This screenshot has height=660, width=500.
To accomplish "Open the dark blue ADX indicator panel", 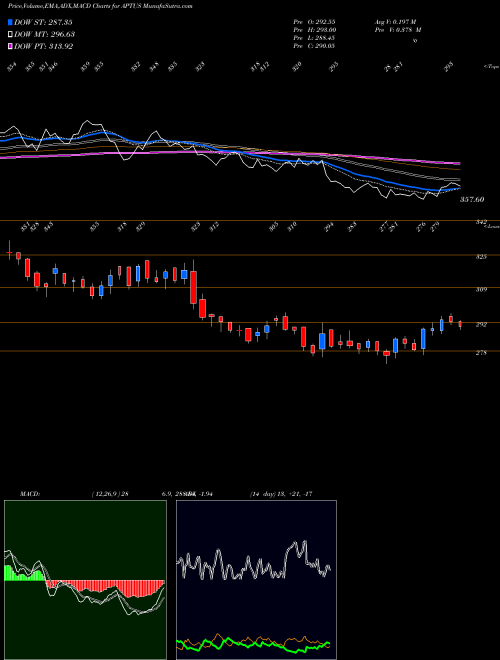I will [x=256, y=580].
